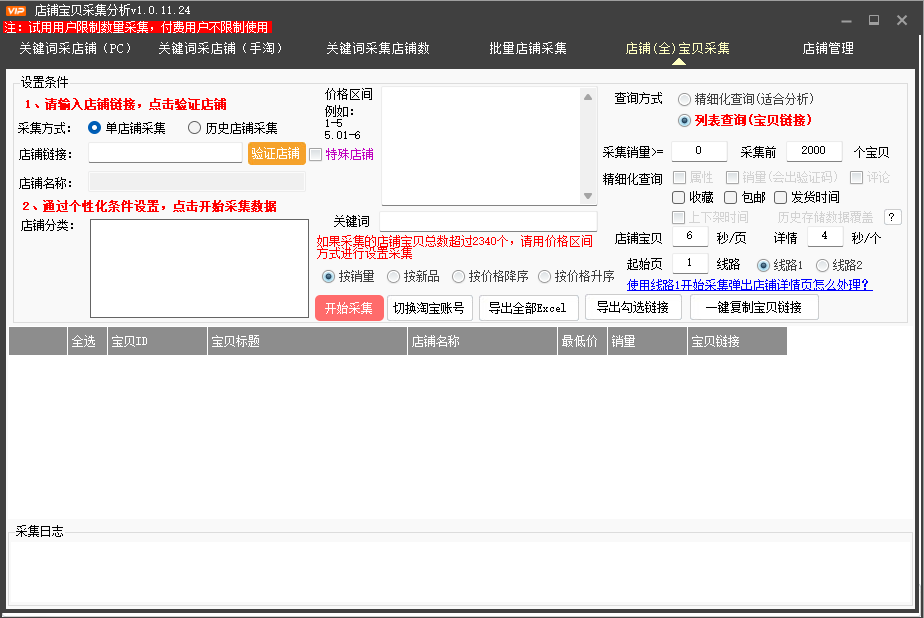The width and height of the screenshot is (924, 618).
Task: Click price range scrollbar up arrow
Action: (588, 96)
